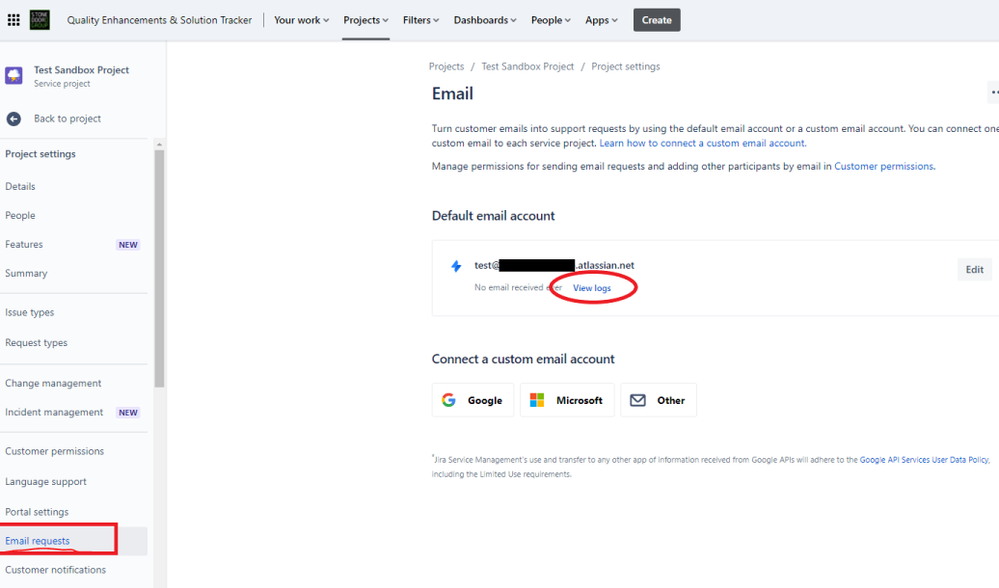
Task: Open Customer permissions in sidebar
Action: pyautogui.click(x=55, y=451)
